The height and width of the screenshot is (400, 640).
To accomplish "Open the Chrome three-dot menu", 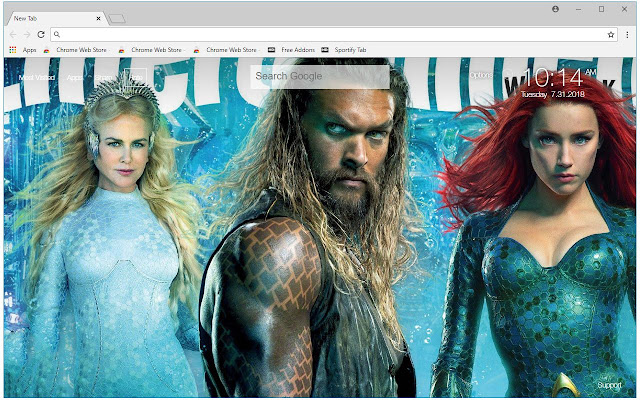I will (x=627, y=35).
